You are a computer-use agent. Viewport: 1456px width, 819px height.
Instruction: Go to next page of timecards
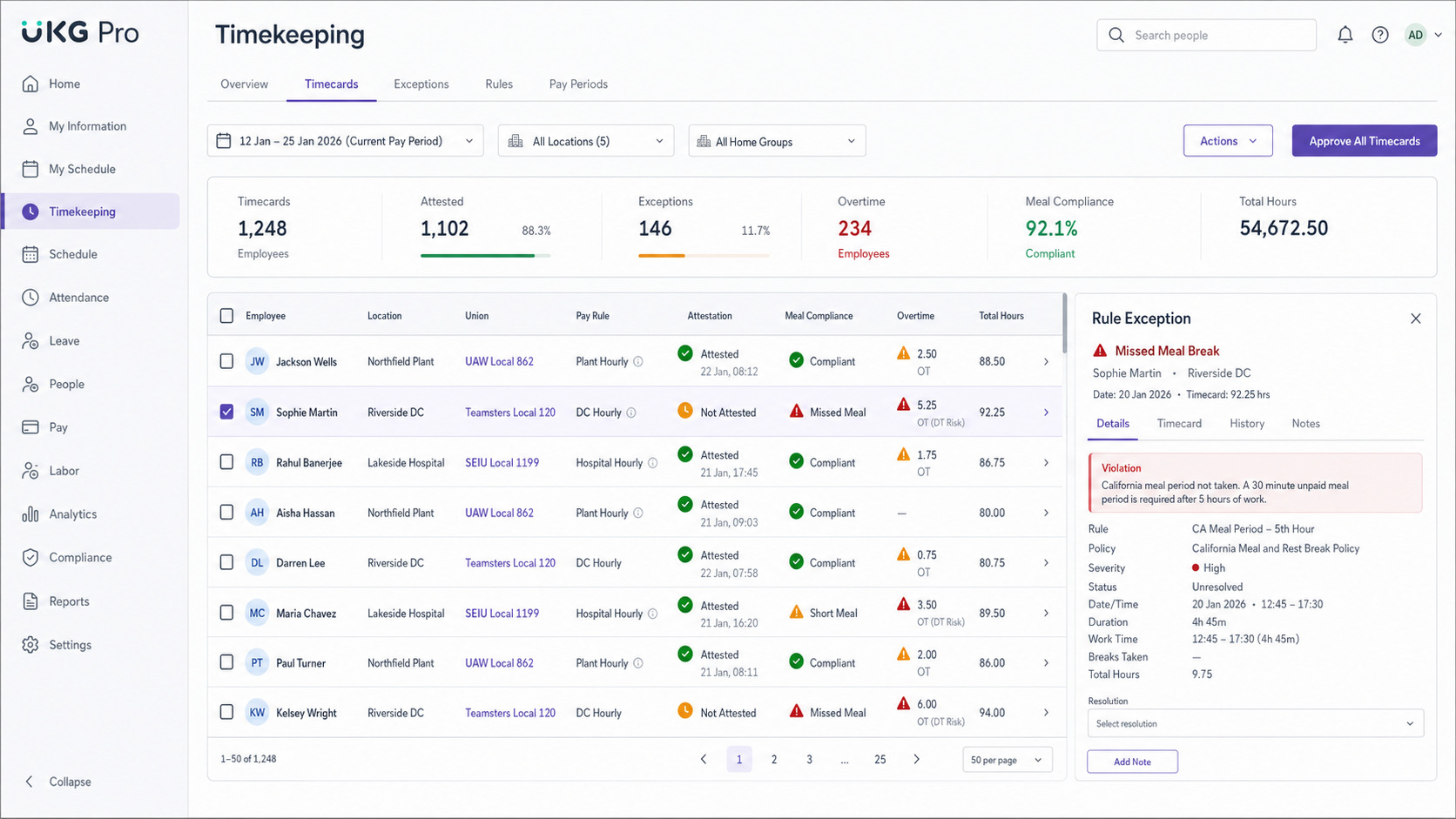[916, 760]
